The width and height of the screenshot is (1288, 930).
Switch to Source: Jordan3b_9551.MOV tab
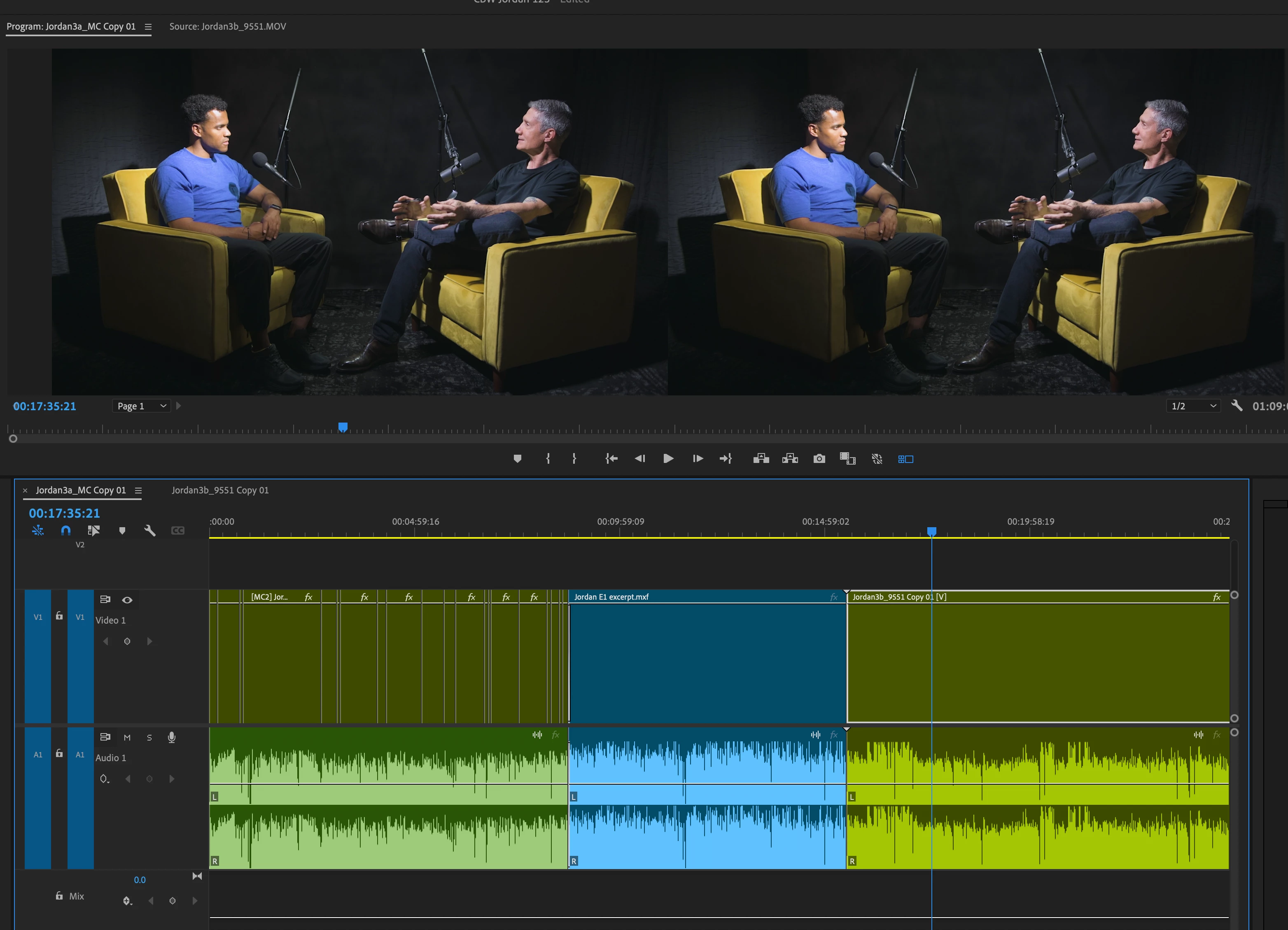[227, 26]
